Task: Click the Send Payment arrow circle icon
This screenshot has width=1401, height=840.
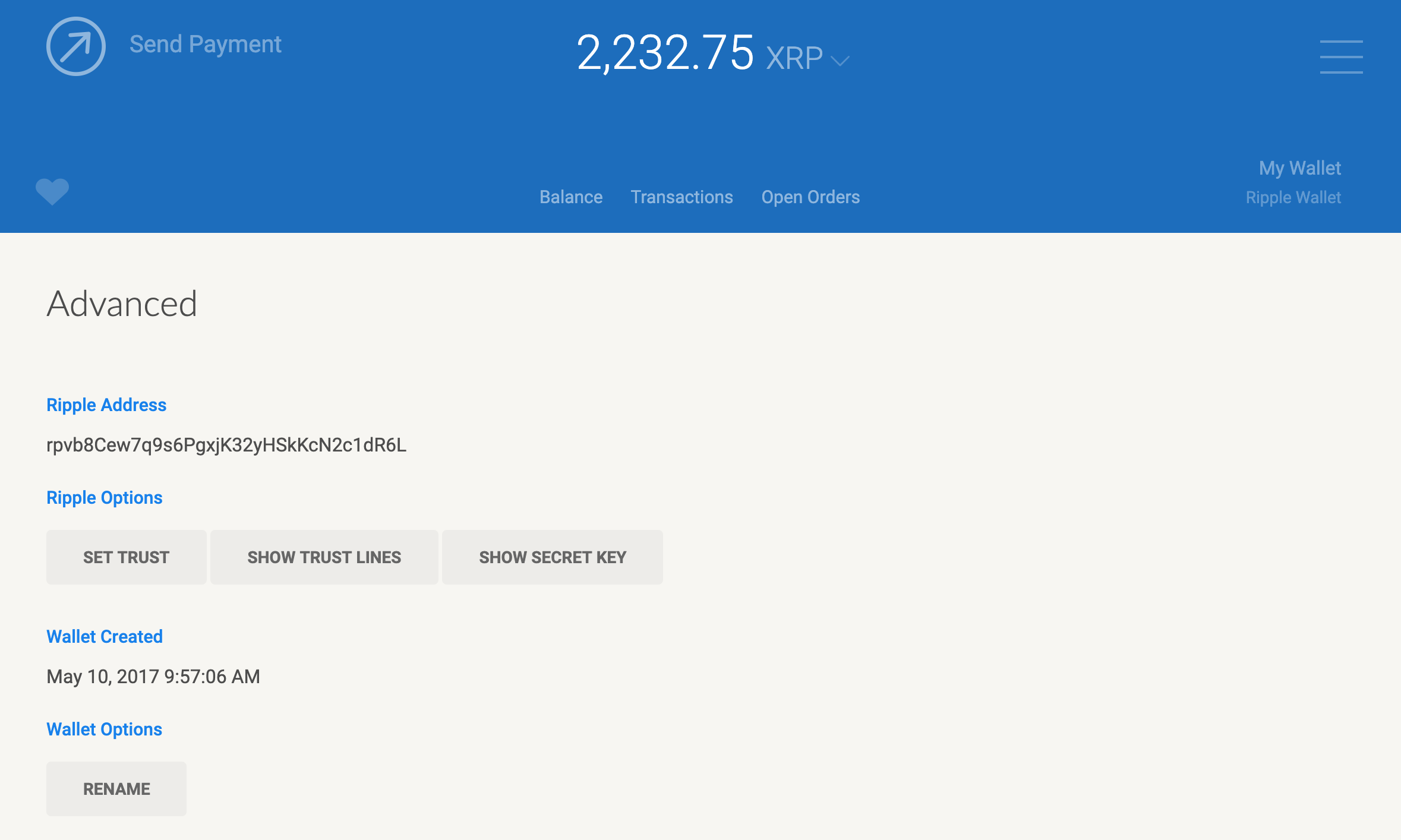Action: pyautogui.click(x=76, y=46)
